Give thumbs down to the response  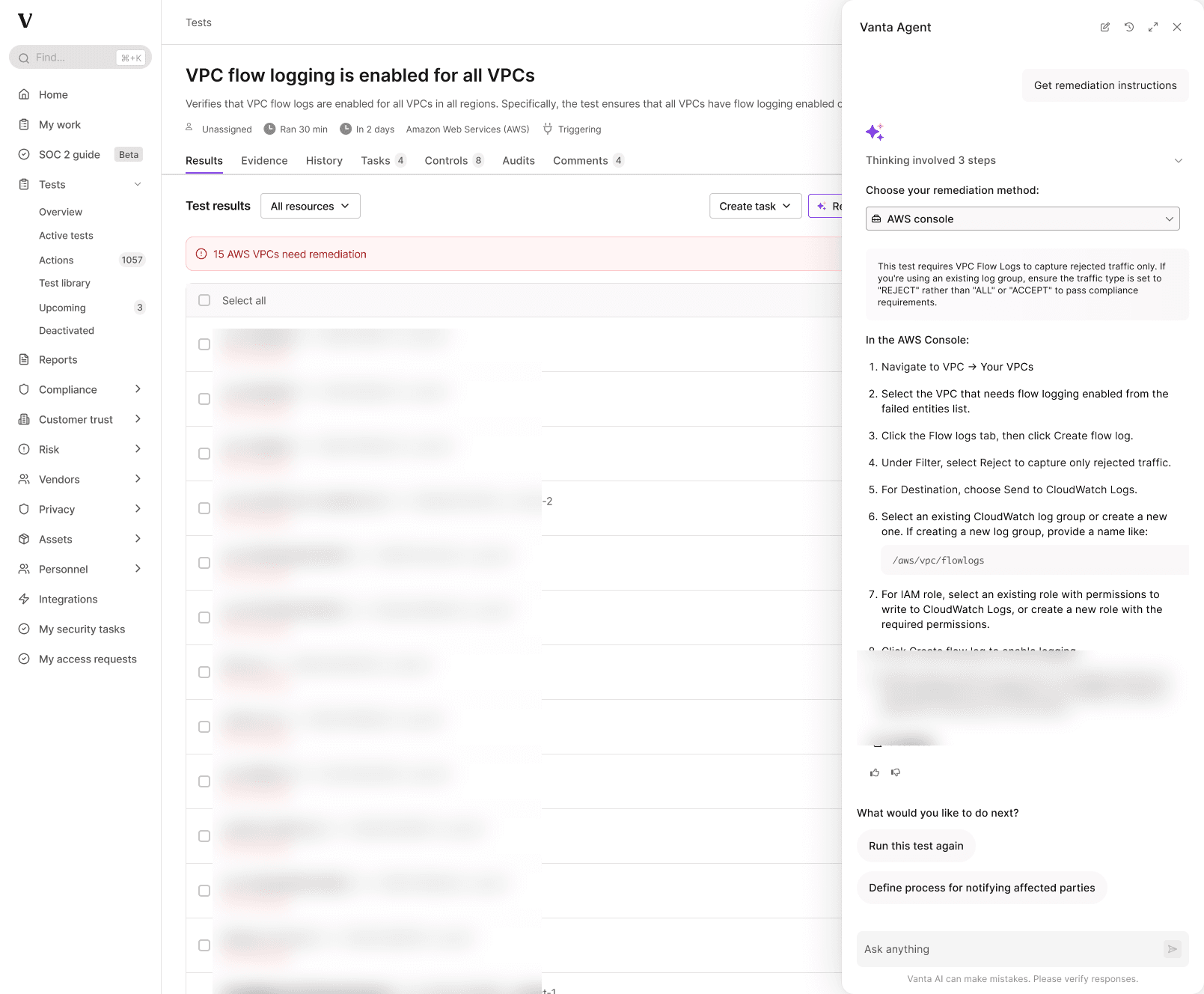896,772
